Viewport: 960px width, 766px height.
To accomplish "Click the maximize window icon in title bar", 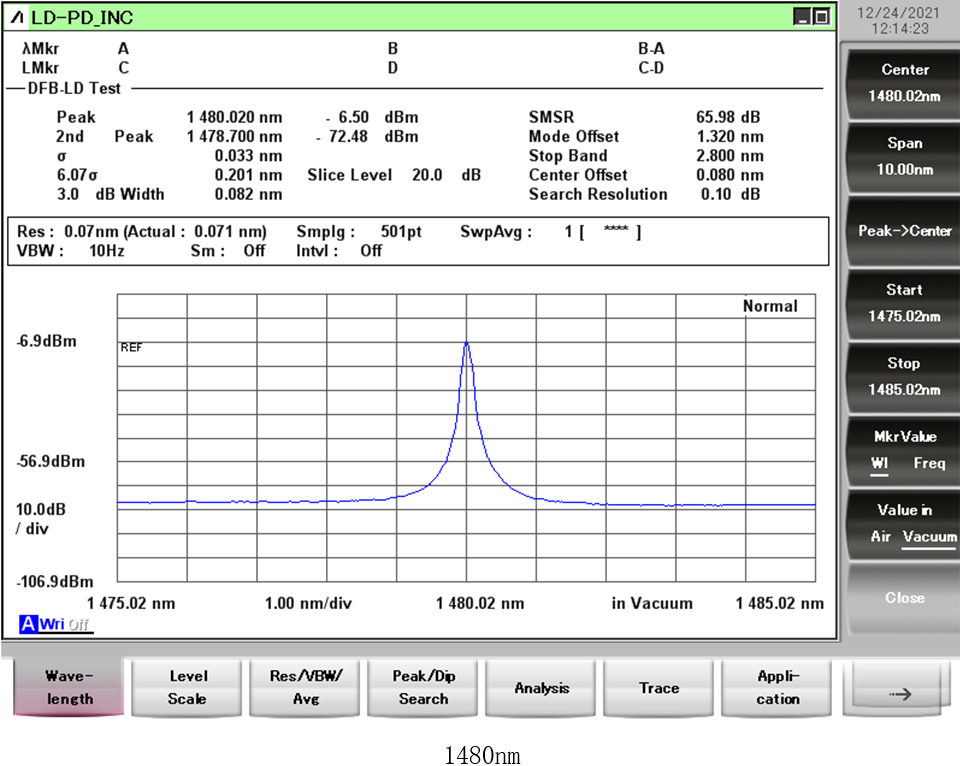I will [x=821, y=17].
